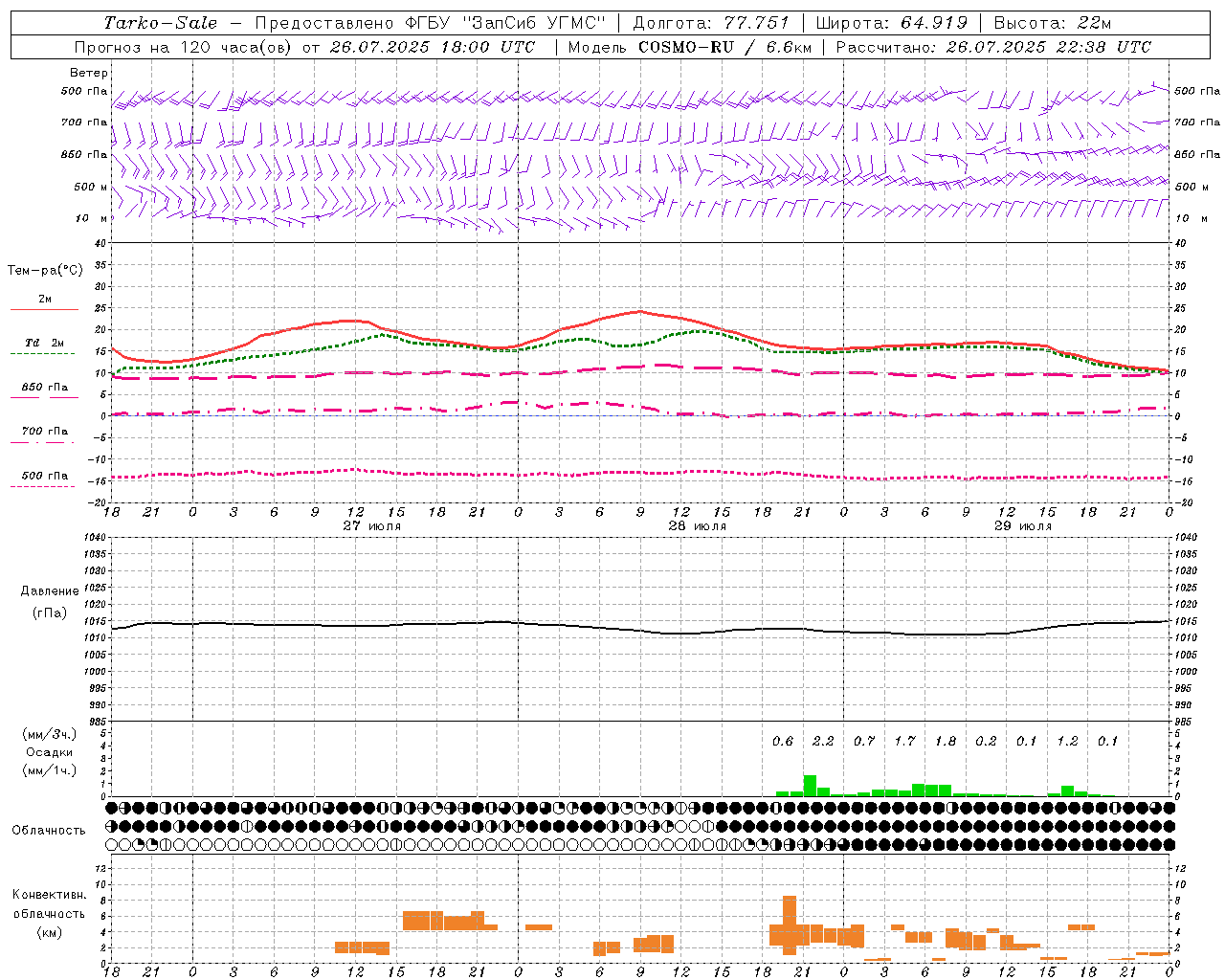Click the 0.6 precipitation value
Viewport: 1225px width, 980px height.
coord(783,741)
